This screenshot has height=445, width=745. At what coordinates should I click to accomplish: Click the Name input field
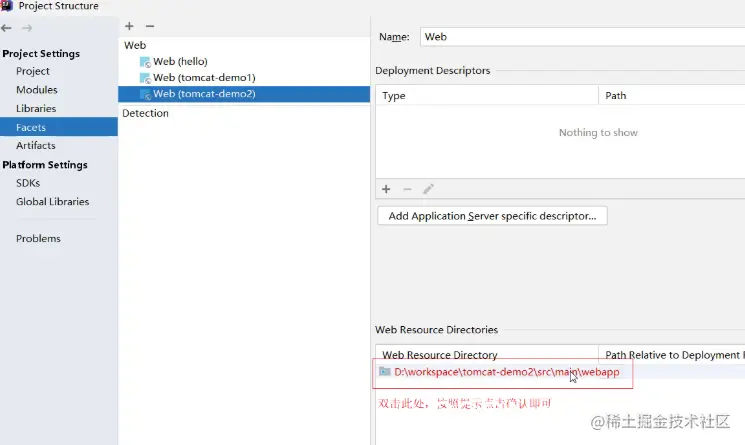click(x=583, y=37)
